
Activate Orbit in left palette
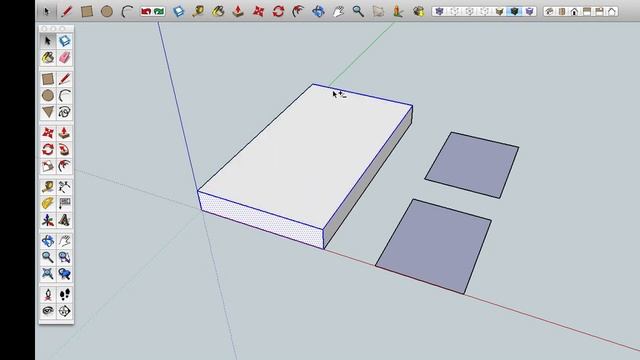coord(48,241)
